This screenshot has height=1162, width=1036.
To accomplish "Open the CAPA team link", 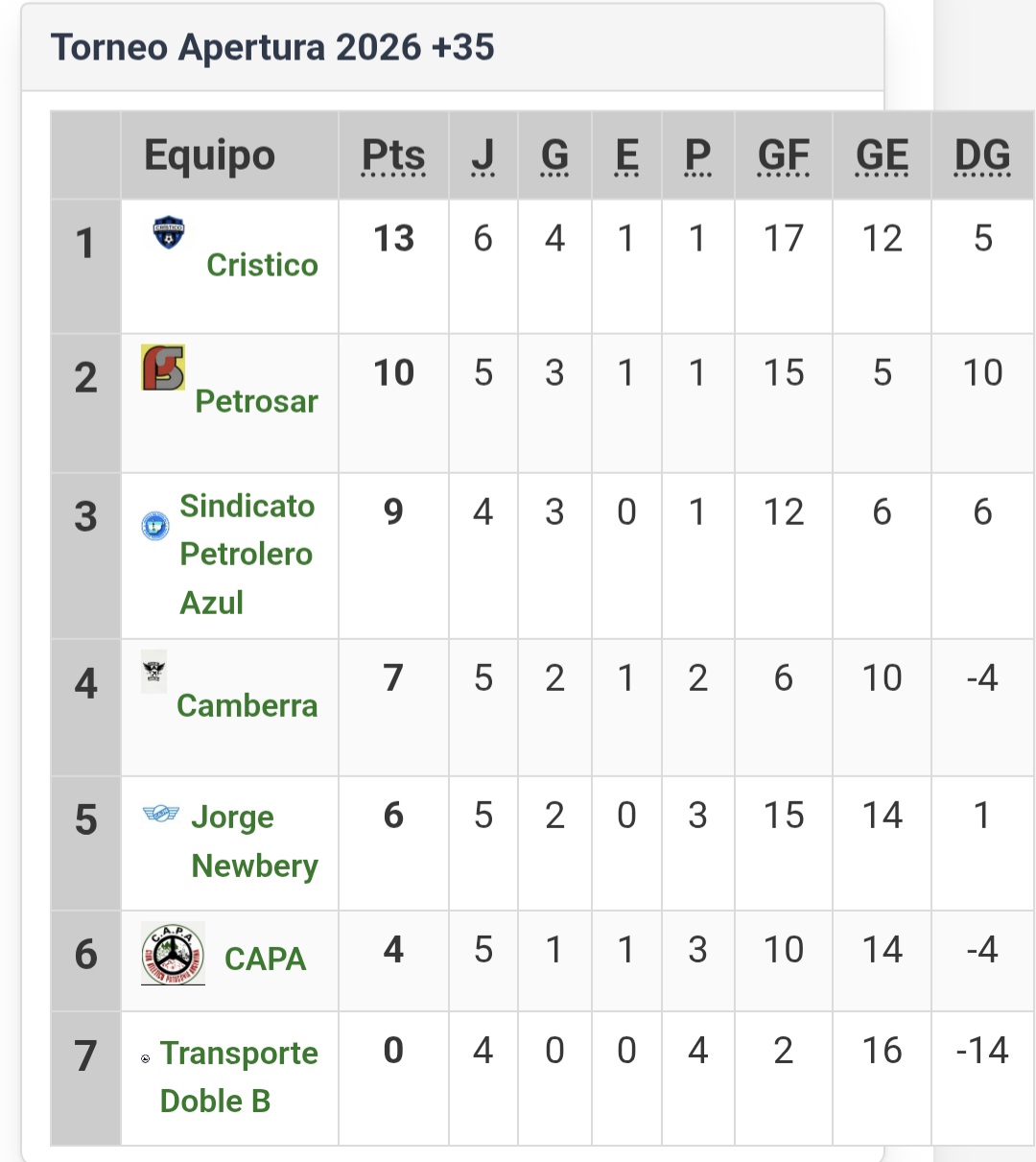I will click(265, 959).
